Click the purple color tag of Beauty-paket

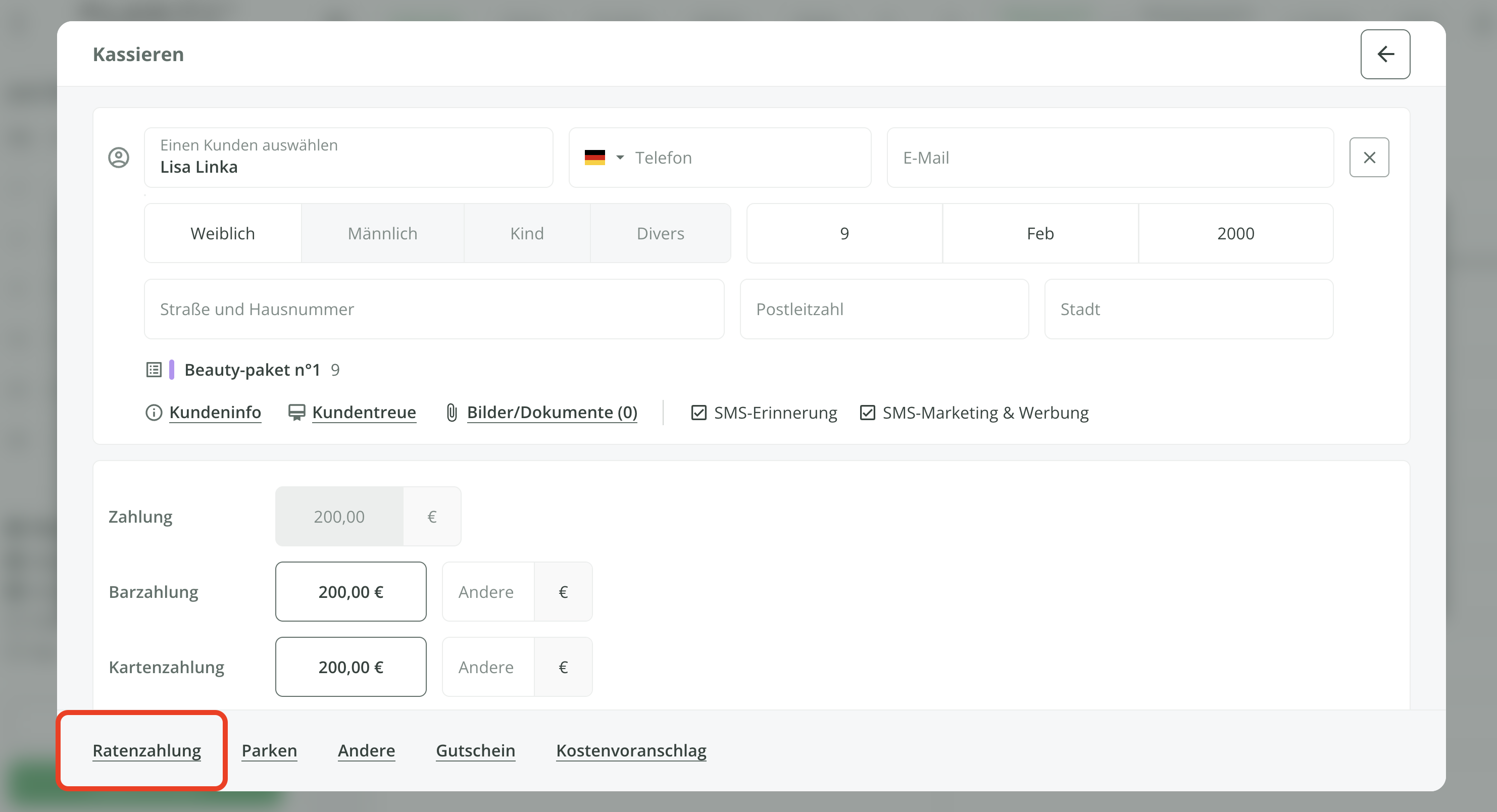(171, 370)
